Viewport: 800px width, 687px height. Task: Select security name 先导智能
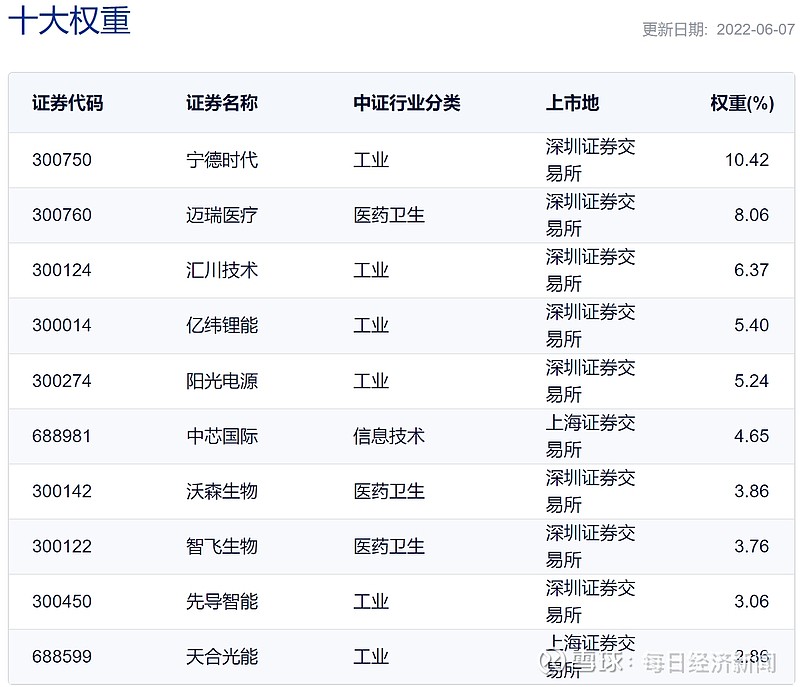point(222,602)
